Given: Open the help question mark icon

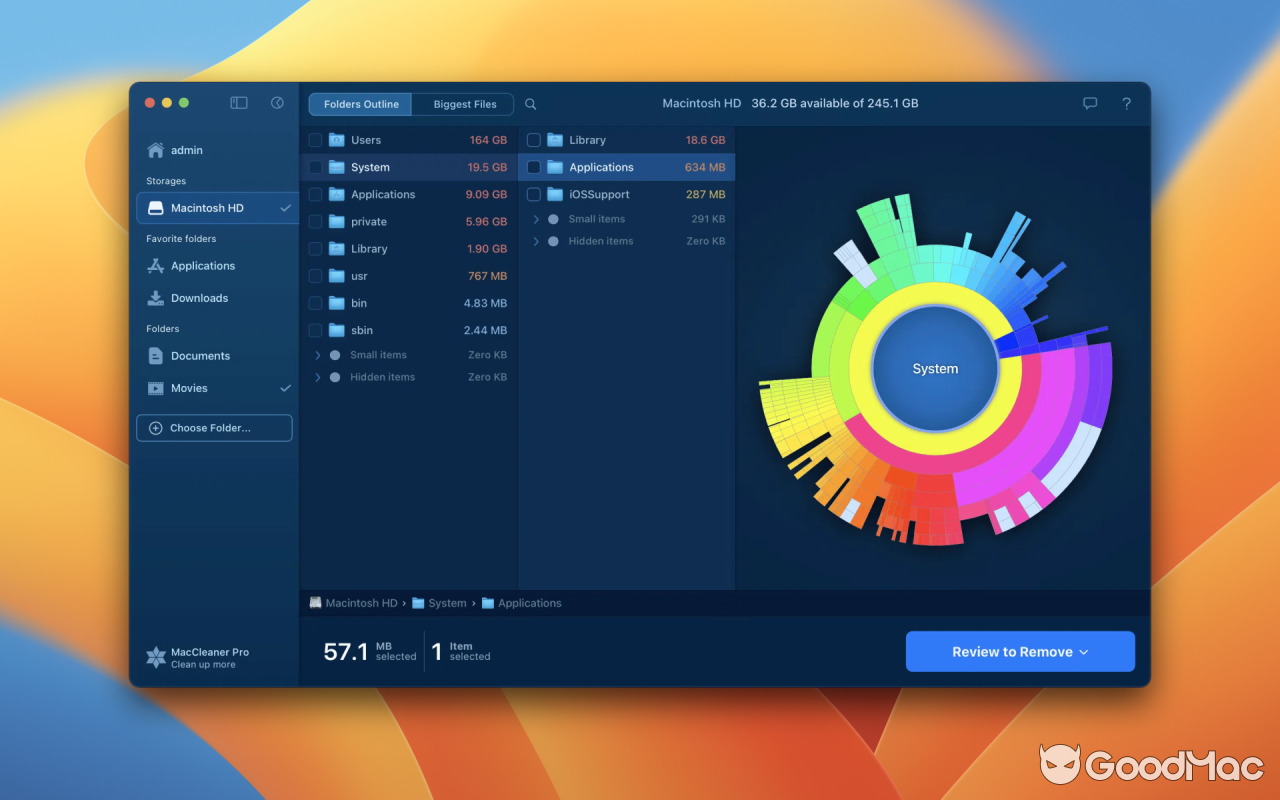Looking at the screenshot, I should pos(1126,103).
